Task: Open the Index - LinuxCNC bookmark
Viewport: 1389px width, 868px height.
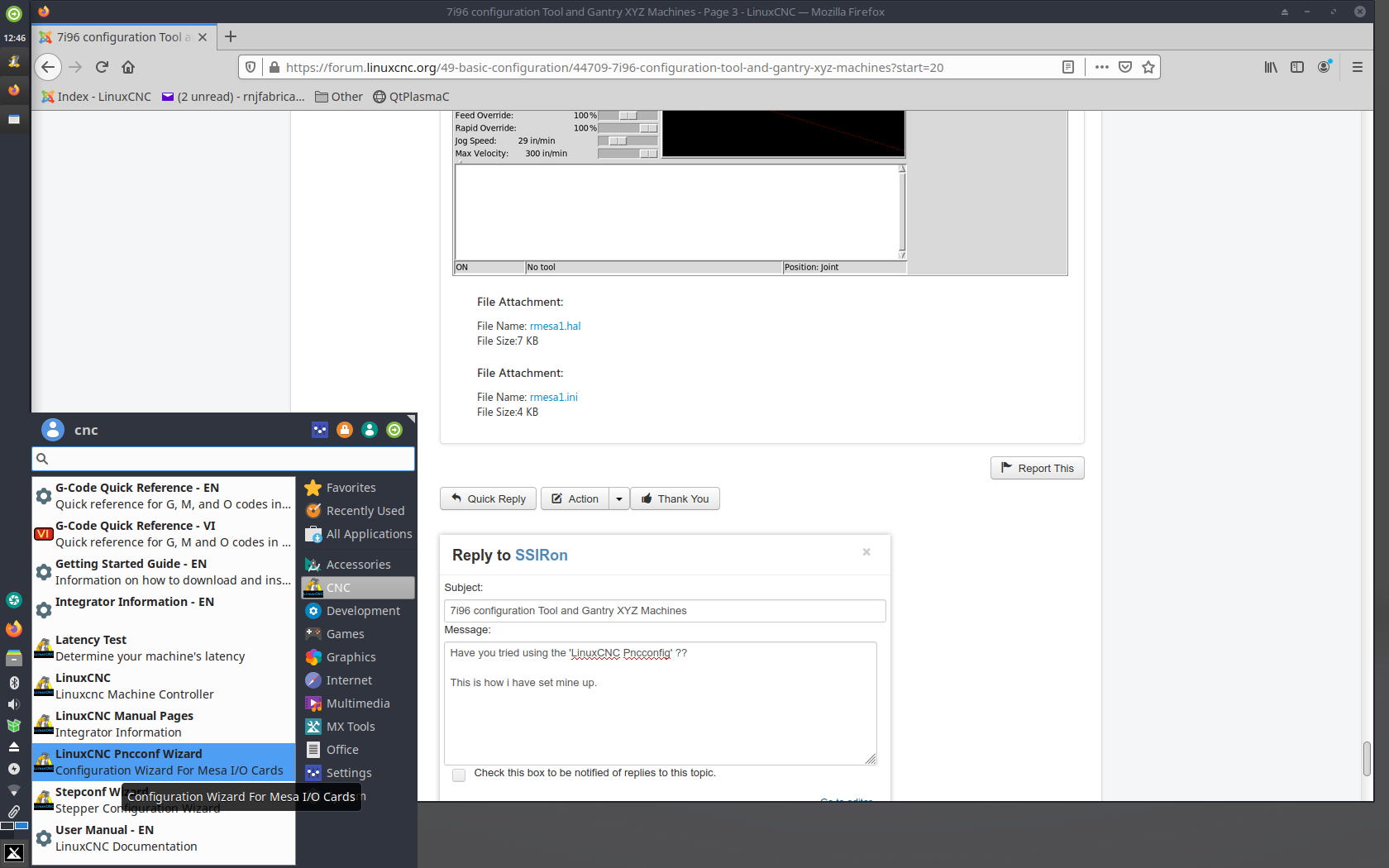Action: tap(97, 97)
